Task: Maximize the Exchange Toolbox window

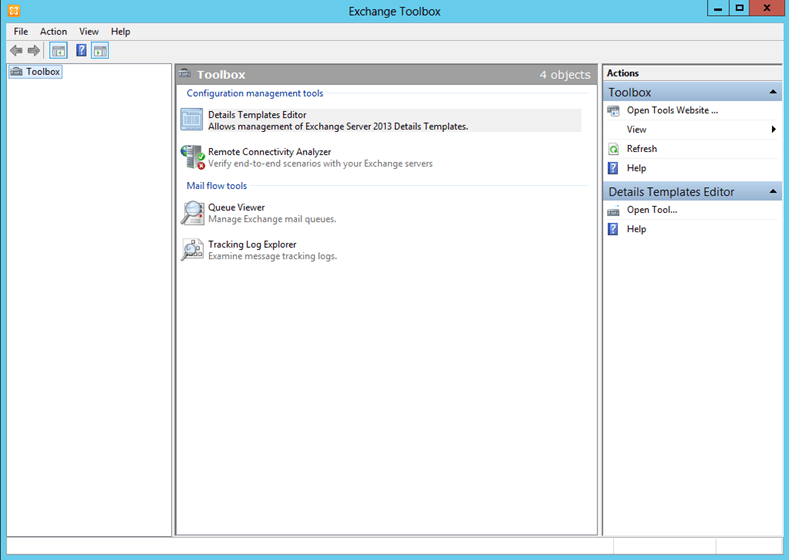Action: point(739,9)
